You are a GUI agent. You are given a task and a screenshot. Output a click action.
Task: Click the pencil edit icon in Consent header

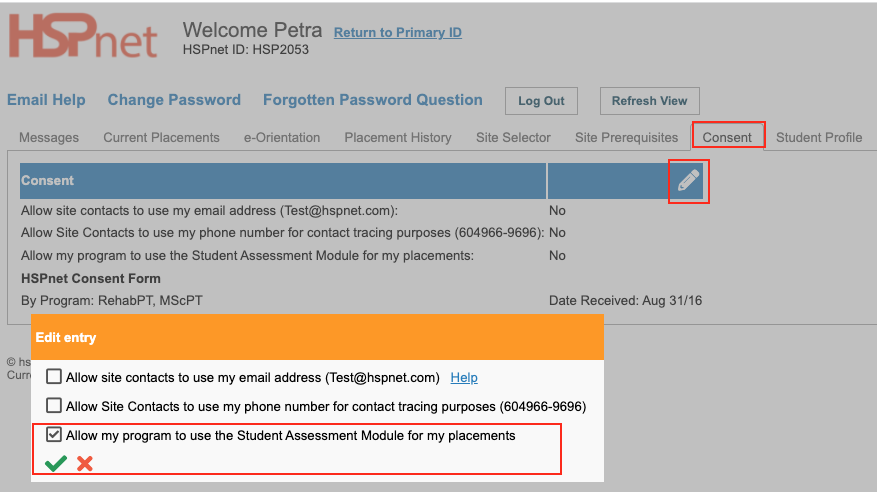(x=689, y=181)
